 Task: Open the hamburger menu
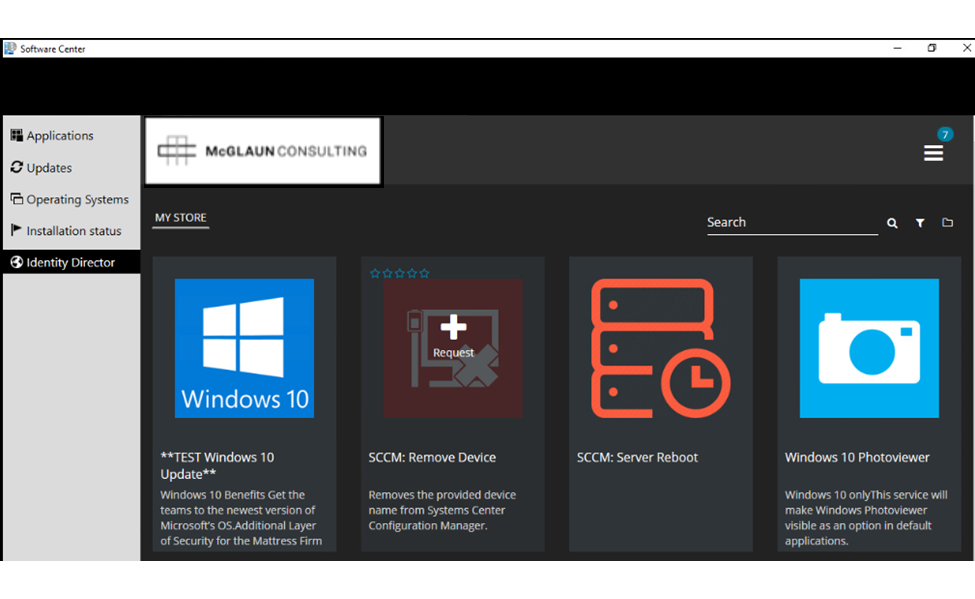point(933,153)
